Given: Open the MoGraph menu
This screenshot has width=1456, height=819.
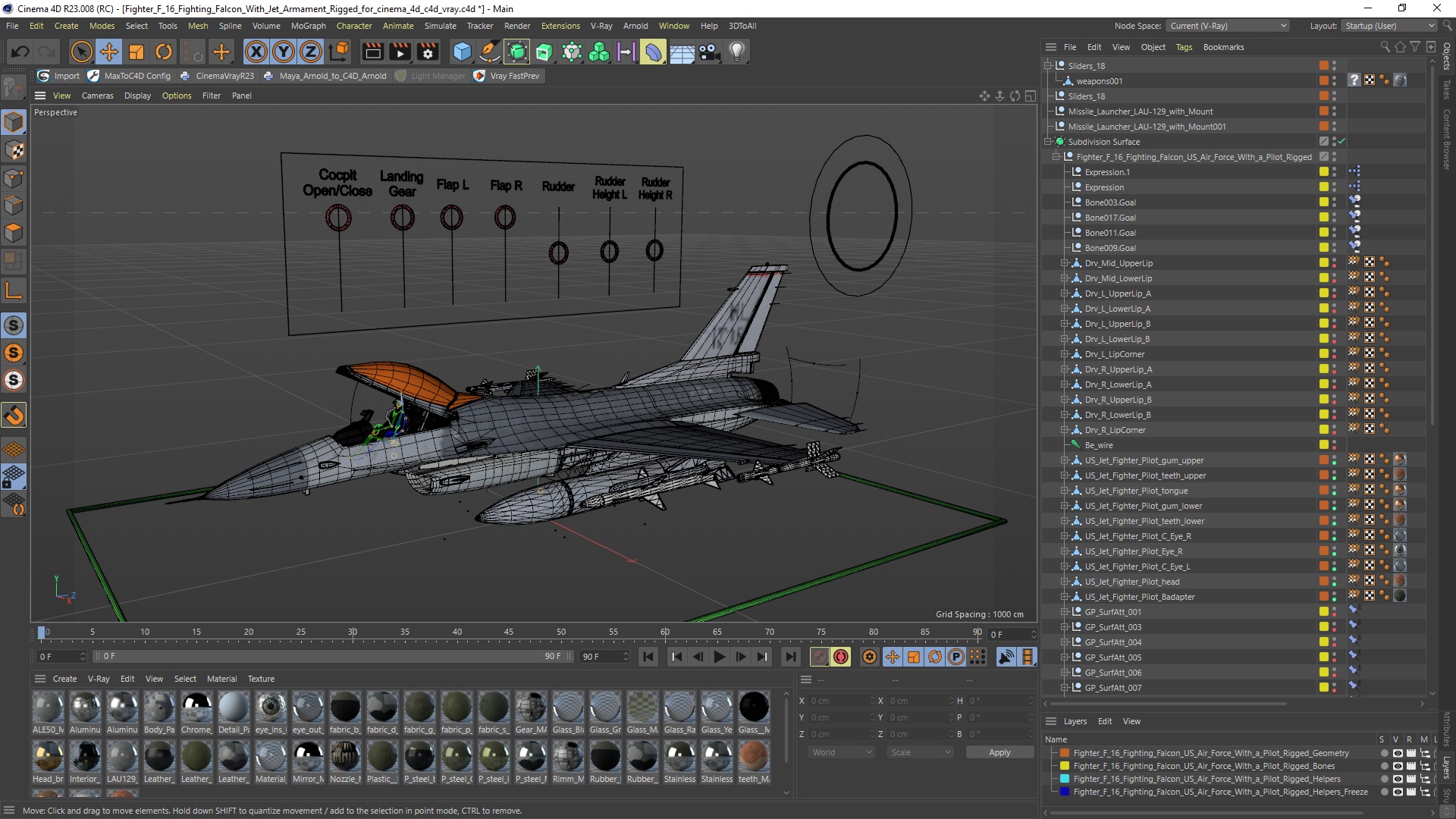Looking at the screenshot, I should 308,26.
